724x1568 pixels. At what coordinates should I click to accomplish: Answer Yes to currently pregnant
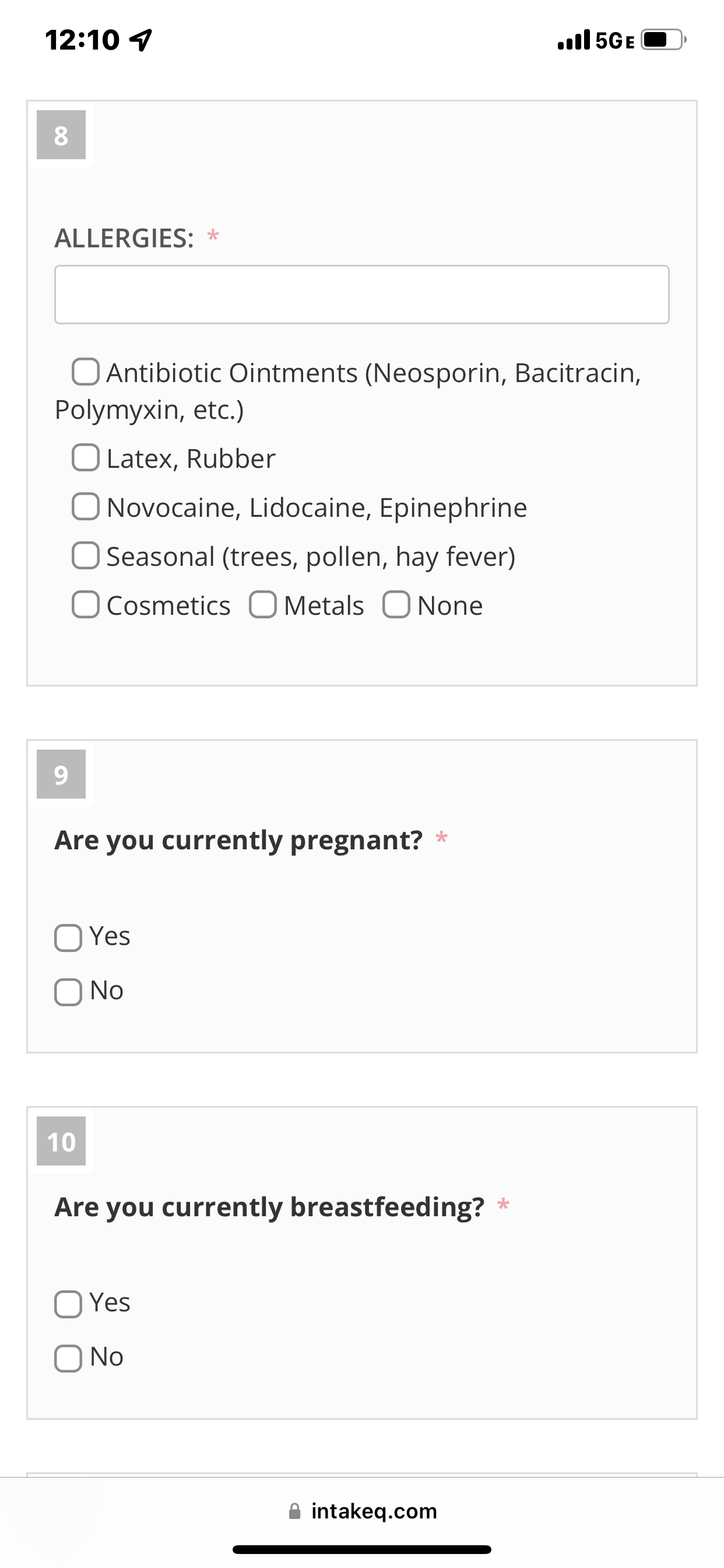[x=68, y=938]
